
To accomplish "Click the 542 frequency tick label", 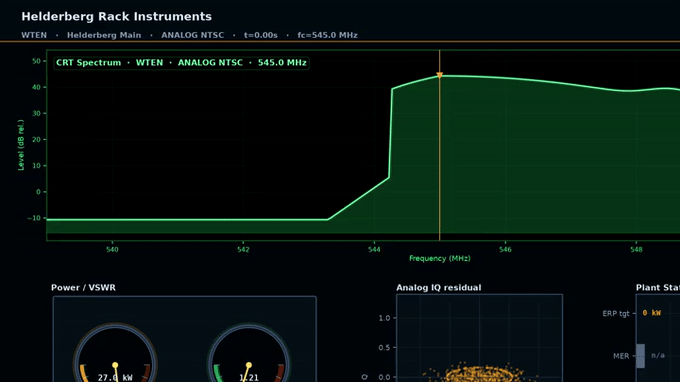I will 243,250.
